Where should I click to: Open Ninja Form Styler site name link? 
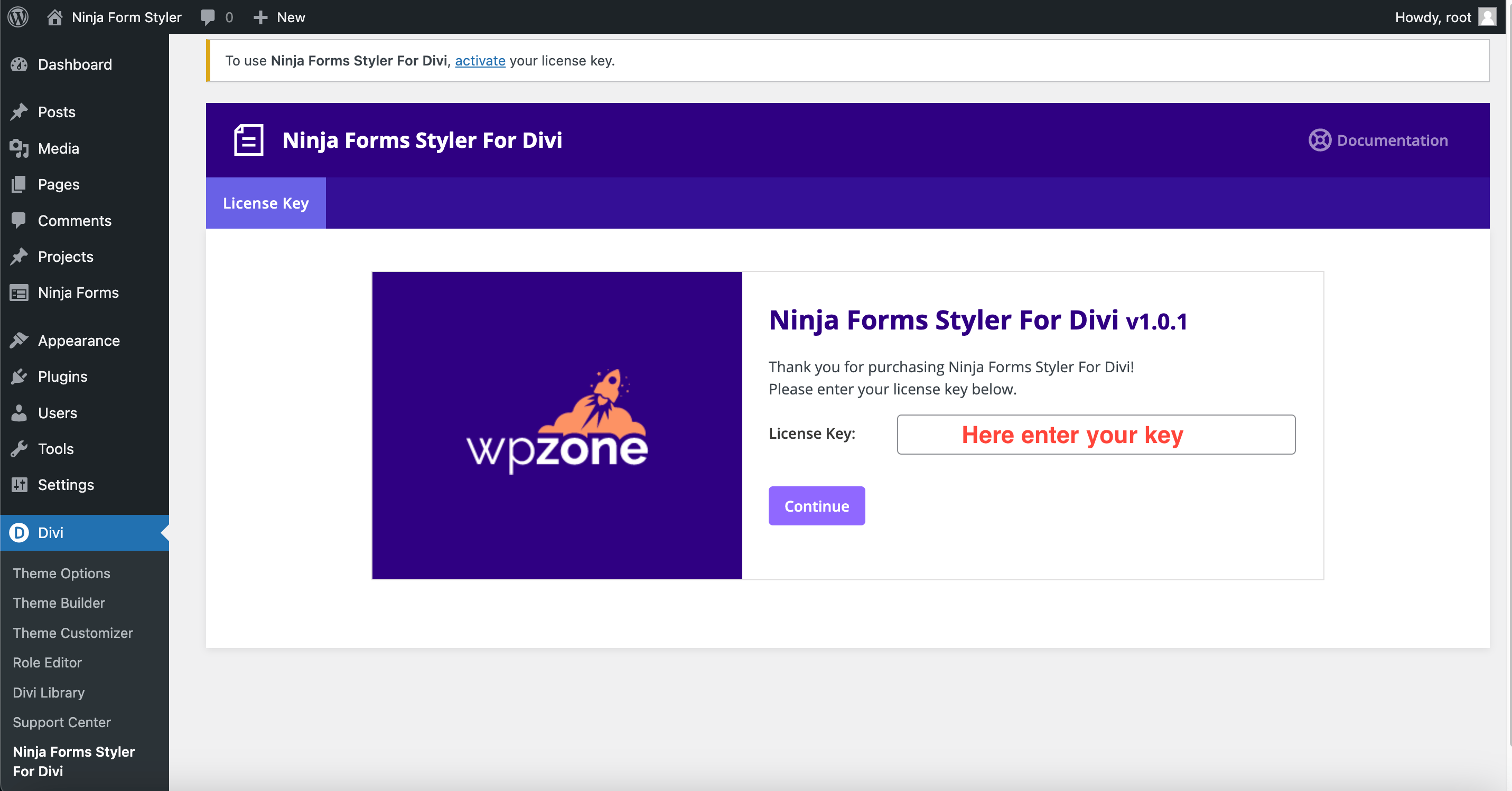click(126, 17)
